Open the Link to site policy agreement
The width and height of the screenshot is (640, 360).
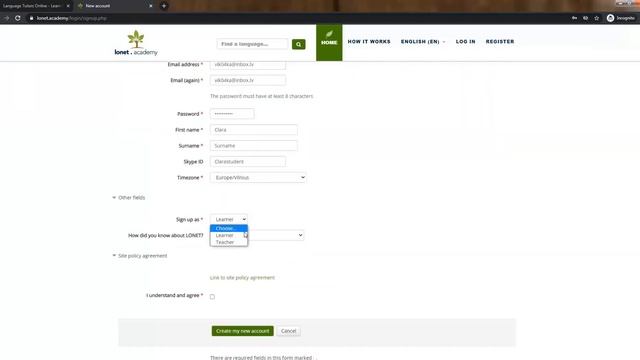pyautogui.click(x=242, y=278)
